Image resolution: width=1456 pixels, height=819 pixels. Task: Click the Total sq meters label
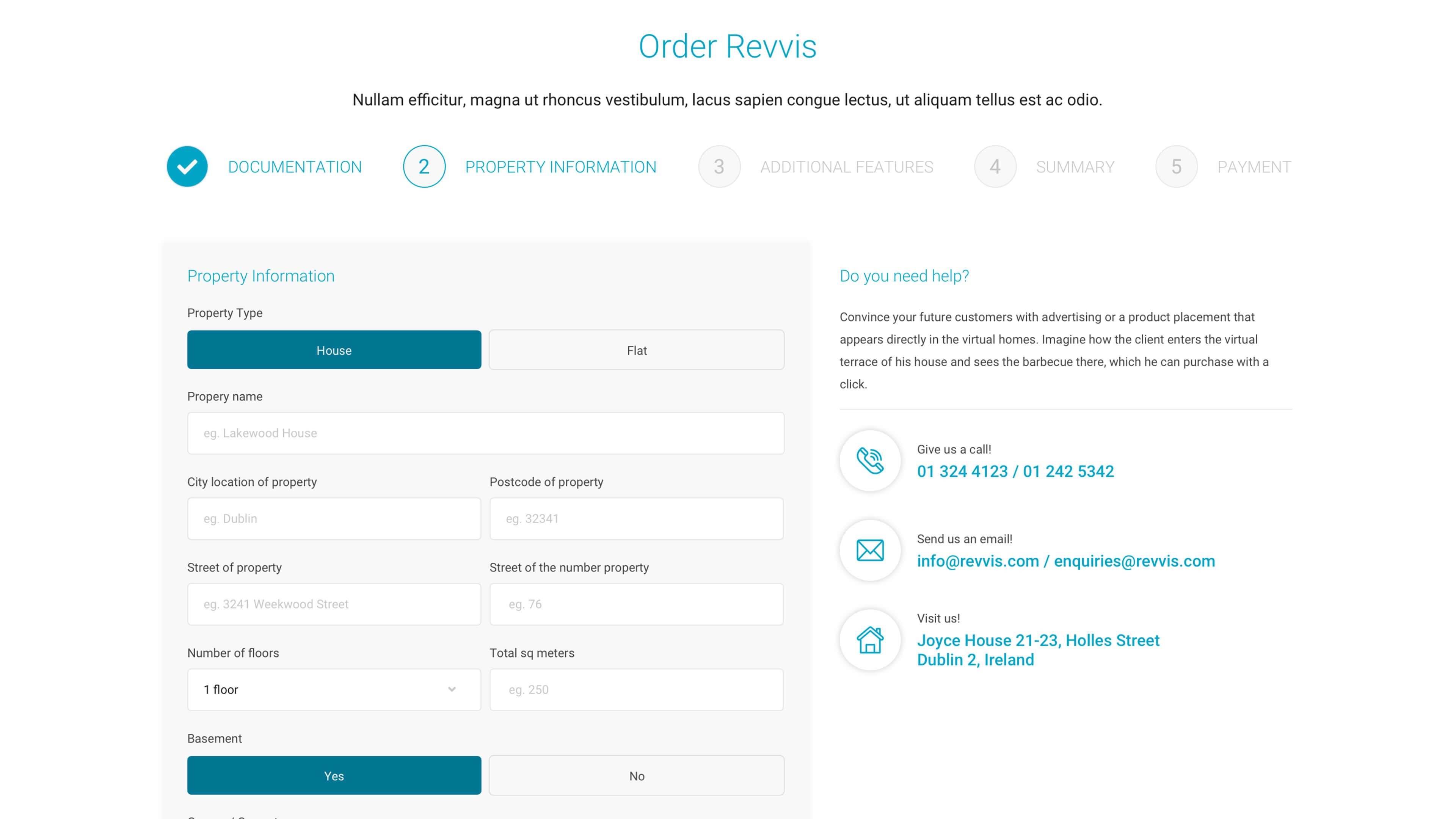(x=531, y=653)
